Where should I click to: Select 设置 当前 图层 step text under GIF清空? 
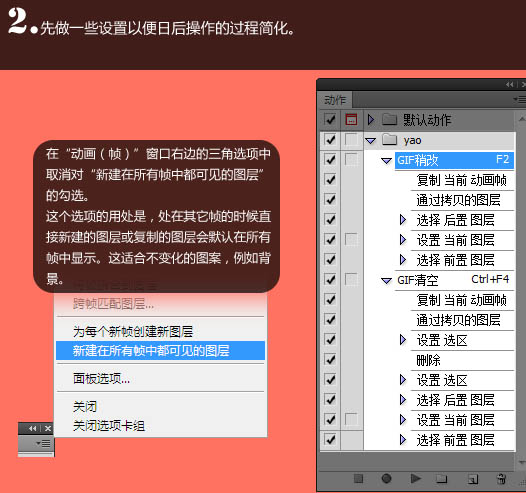(x=455, y=420)
